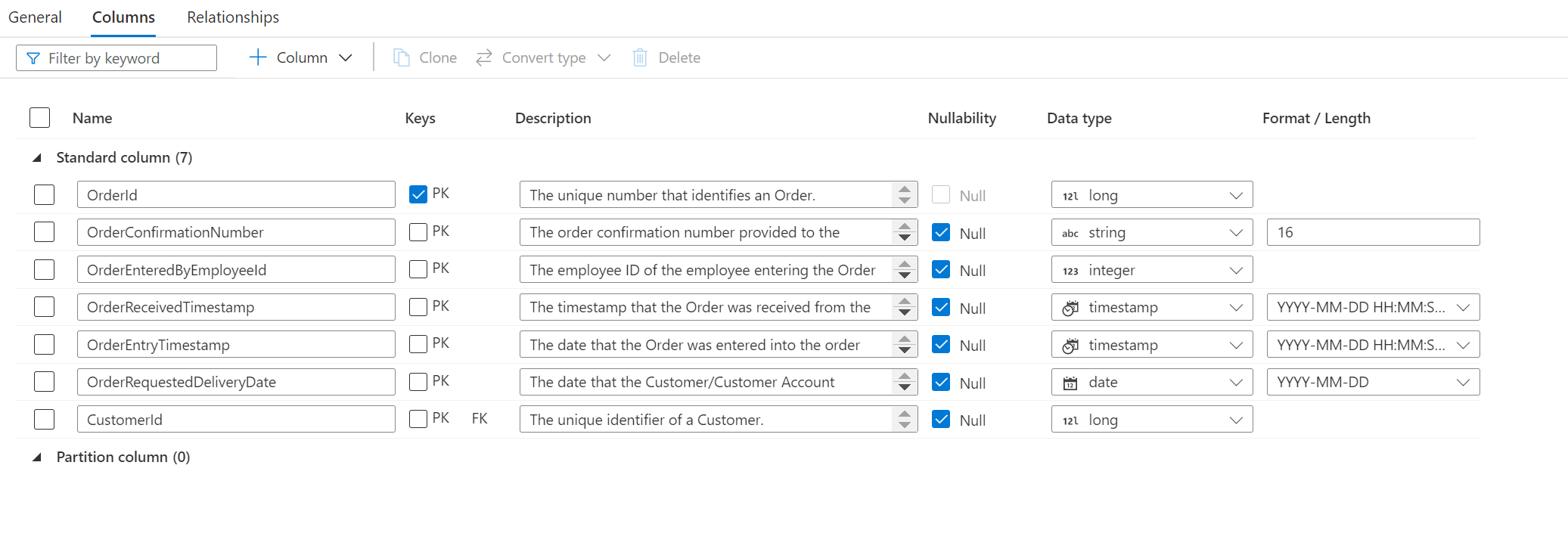Click the Convert type arrows icon
This screenshot has height=546, width=1568.
484,57
